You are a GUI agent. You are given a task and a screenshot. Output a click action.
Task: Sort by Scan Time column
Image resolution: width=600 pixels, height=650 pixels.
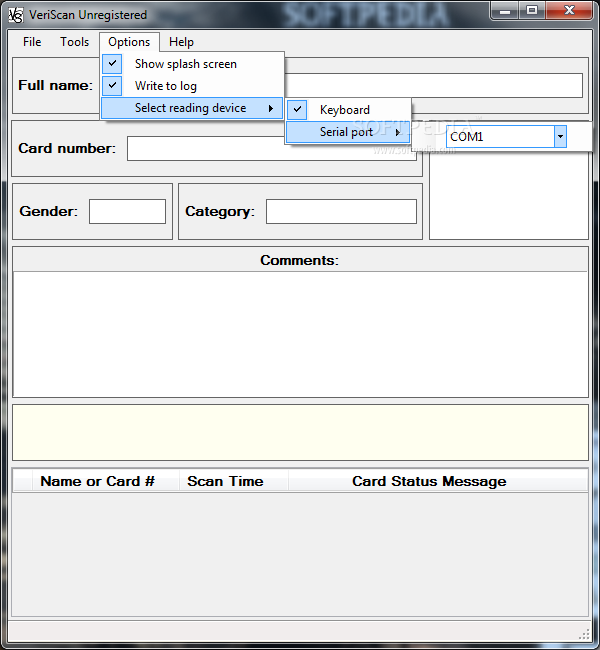[234, 481]
